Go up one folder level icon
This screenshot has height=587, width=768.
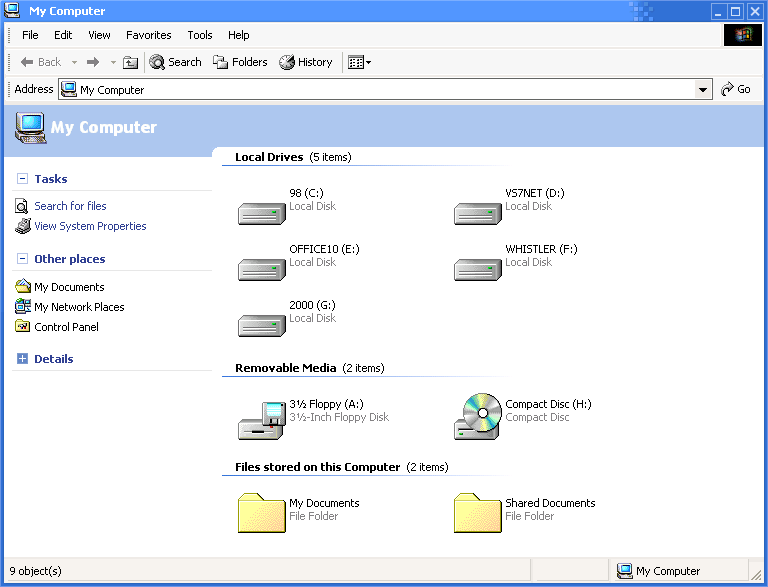click(130, 62)
